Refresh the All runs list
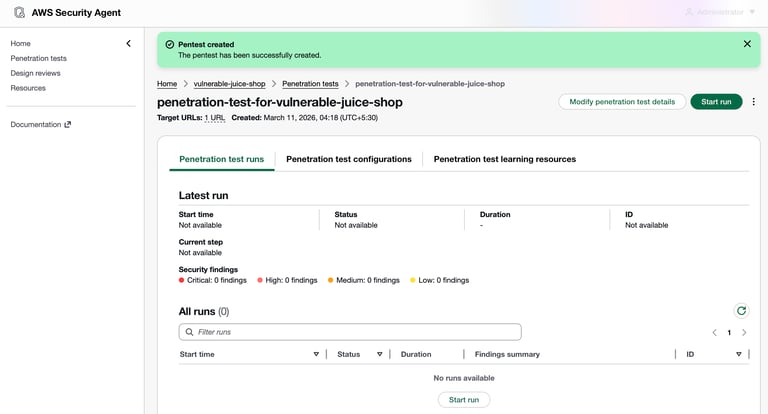The image size is (768, 414). point(742,311)
